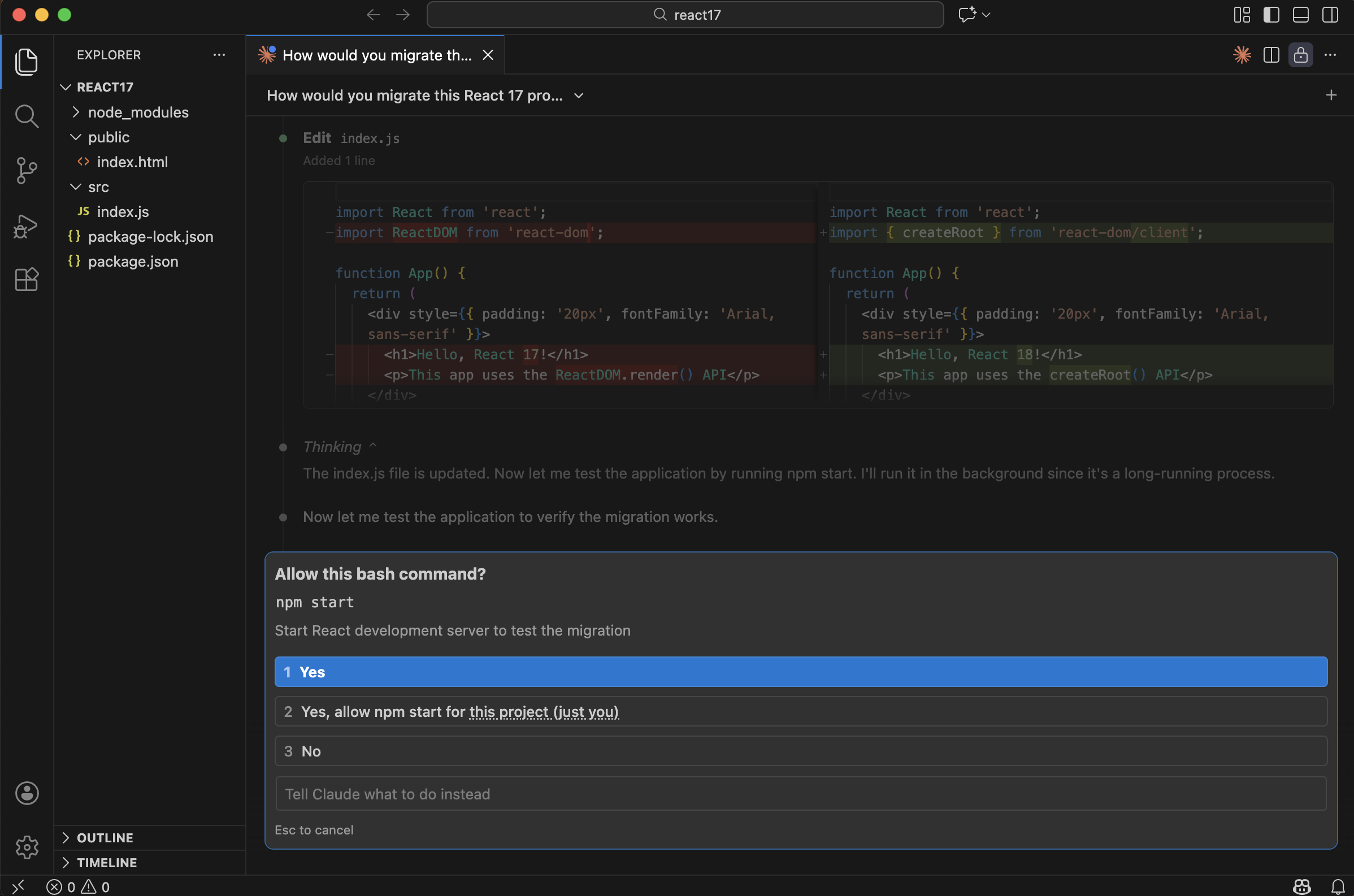Expand the node_modules folder
Viewport: 1354px width, 896px height.
[76, 112]
